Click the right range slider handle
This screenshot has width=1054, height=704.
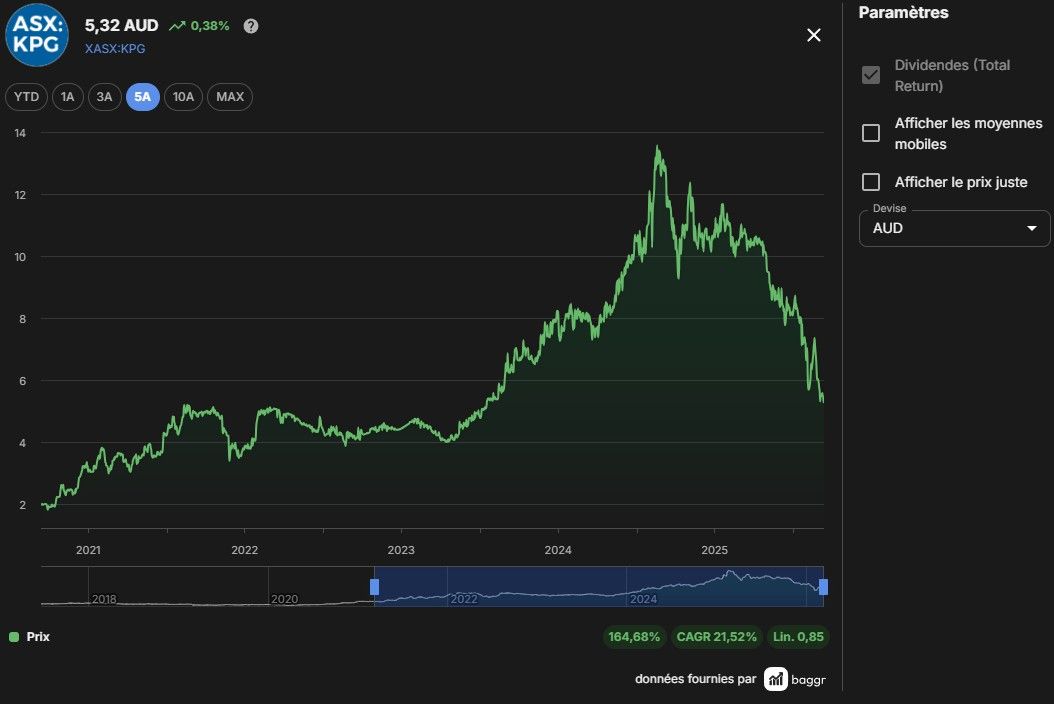(823, 587)
